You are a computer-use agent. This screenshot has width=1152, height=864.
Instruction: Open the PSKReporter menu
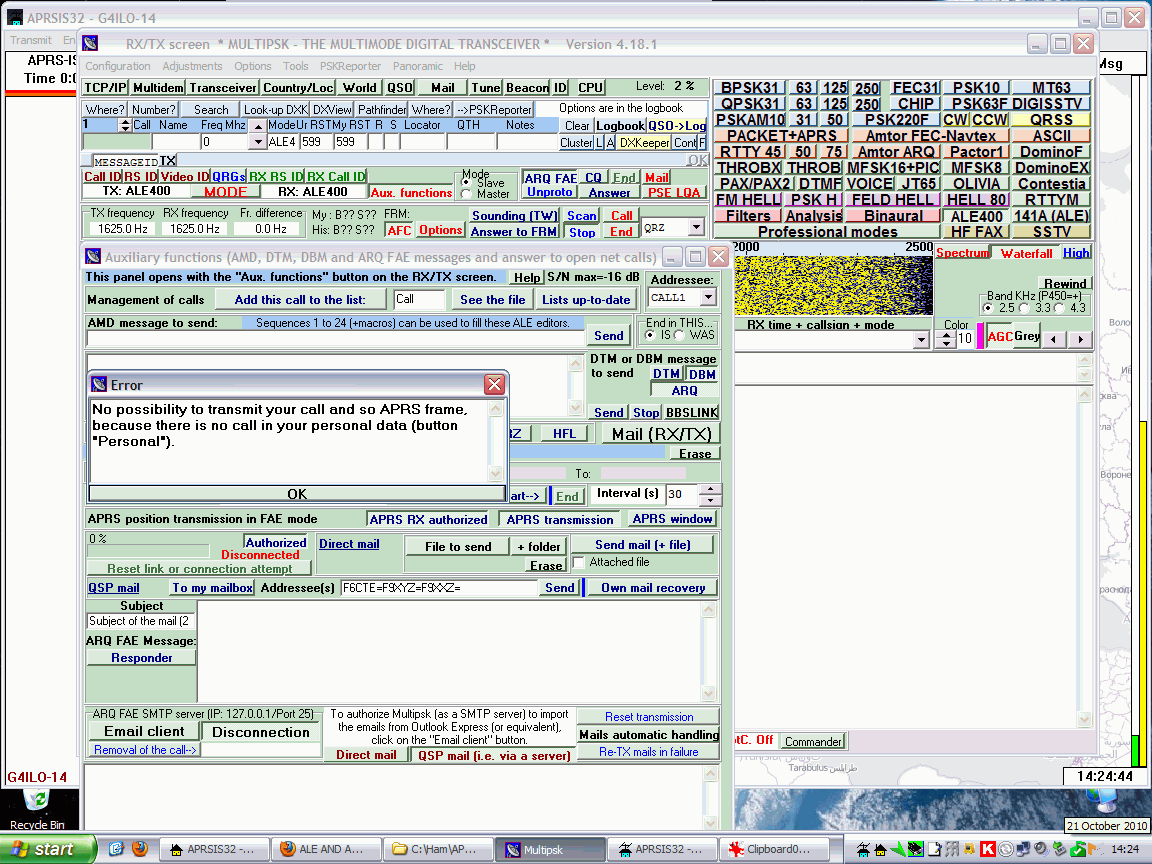point(350,66)
